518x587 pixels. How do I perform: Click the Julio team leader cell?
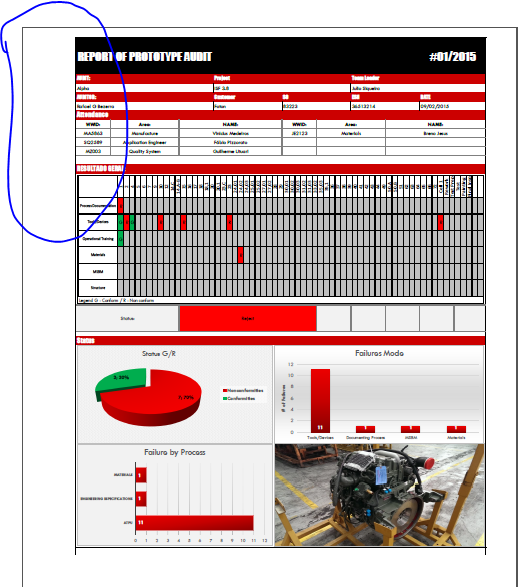[417, 88]
